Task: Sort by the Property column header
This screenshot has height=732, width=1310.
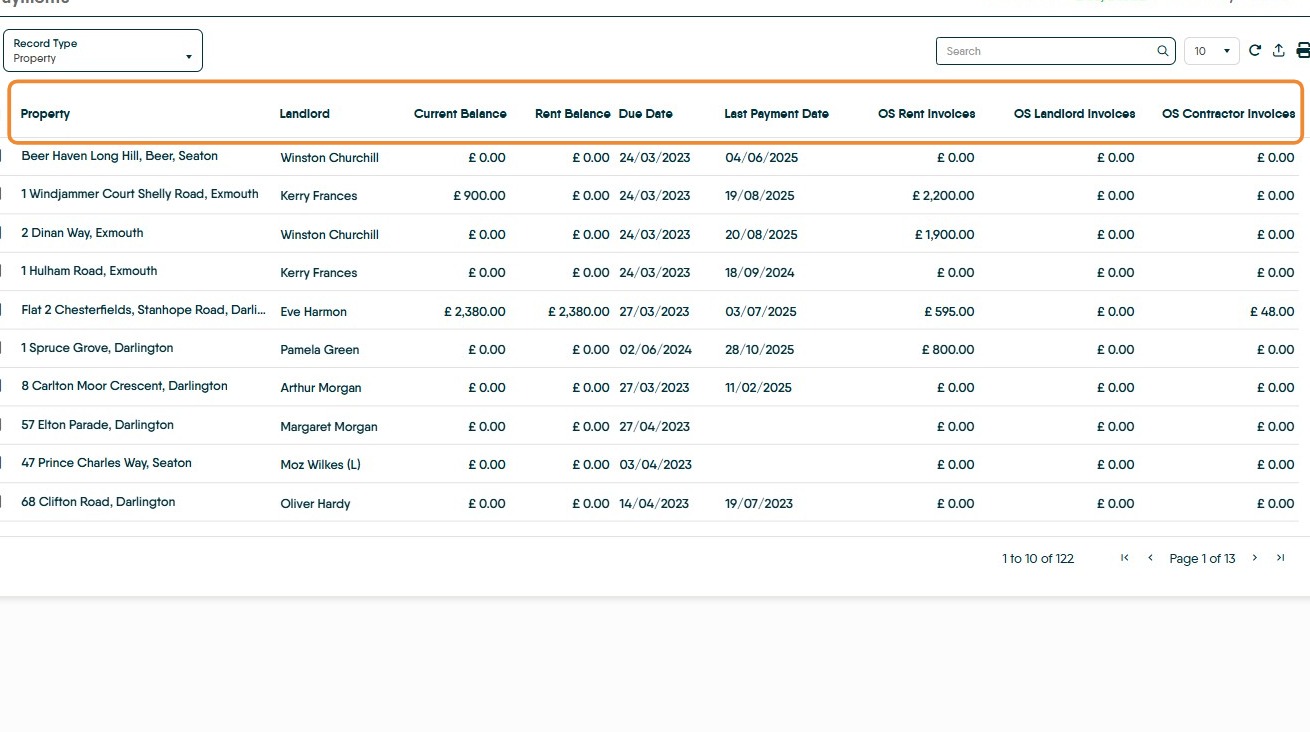Action: [46, 114]
